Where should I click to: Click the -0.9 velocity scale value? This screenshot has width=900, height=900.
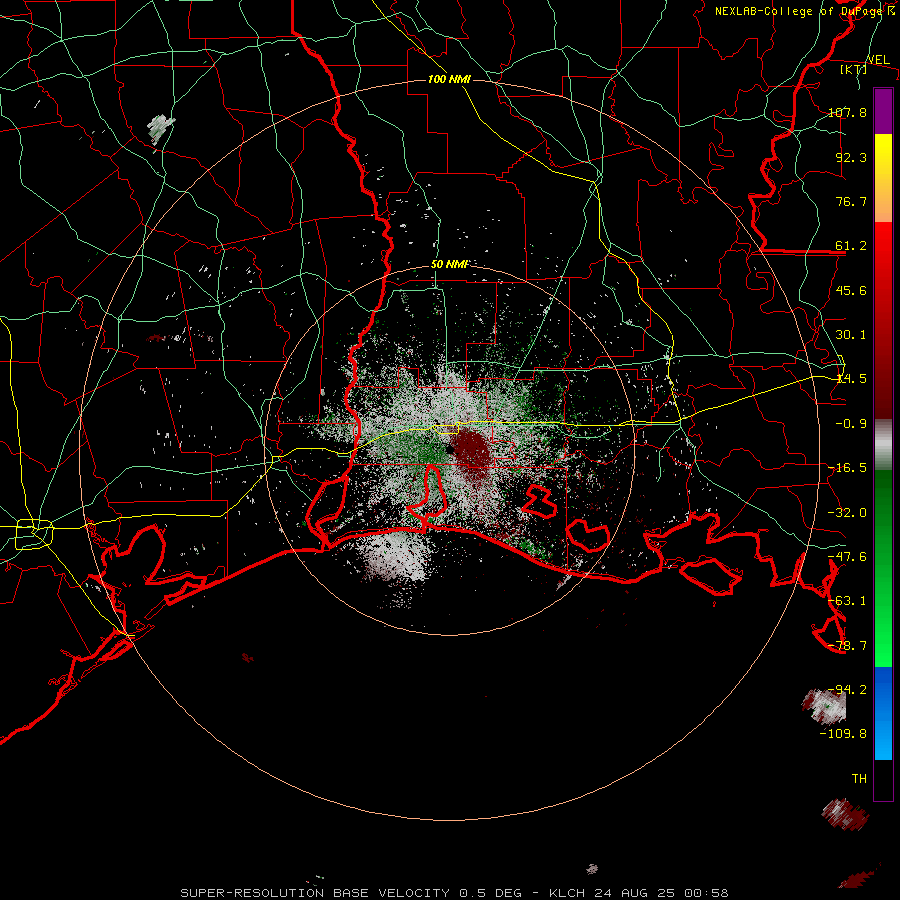pos(851,424)
